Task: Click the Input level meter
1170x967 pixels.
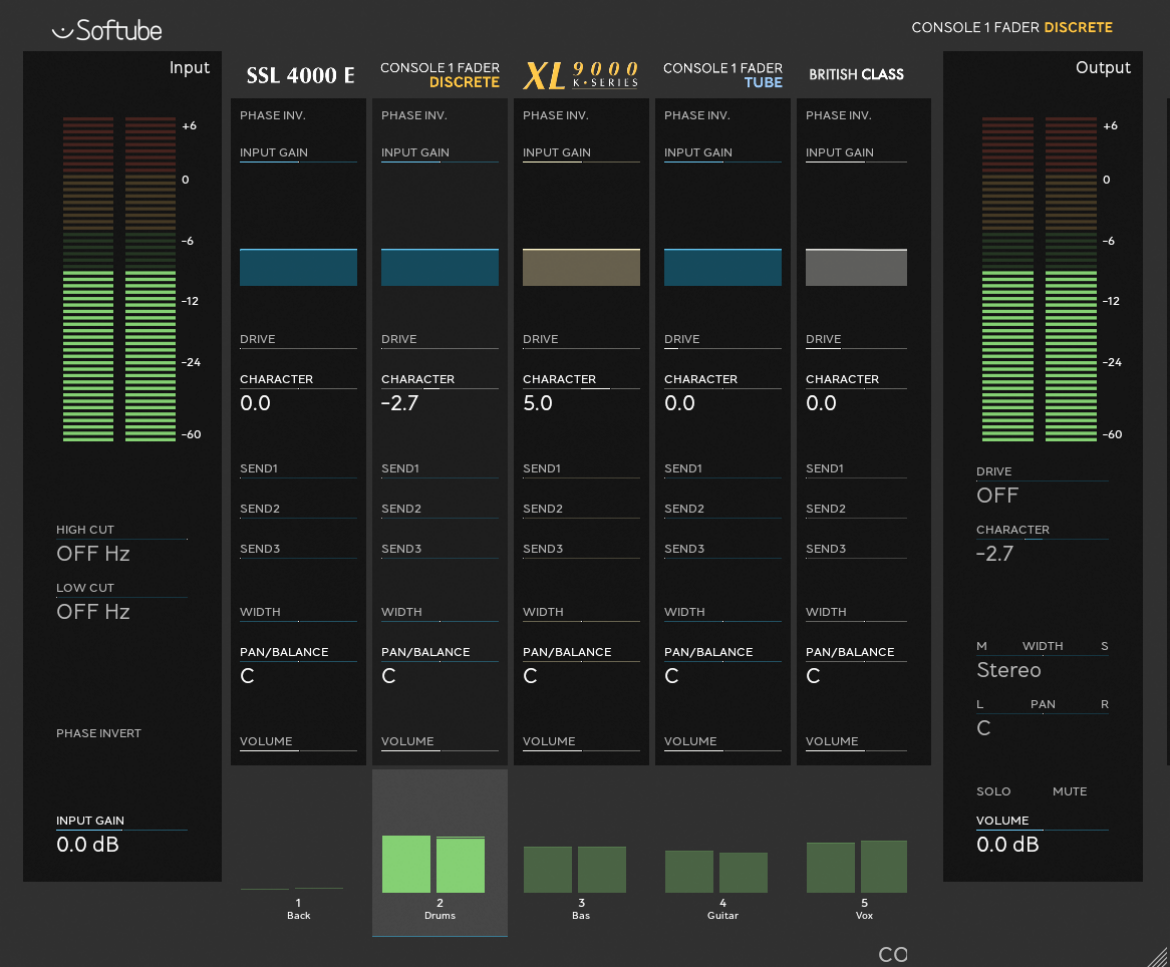Action: [x=119, y=279]
